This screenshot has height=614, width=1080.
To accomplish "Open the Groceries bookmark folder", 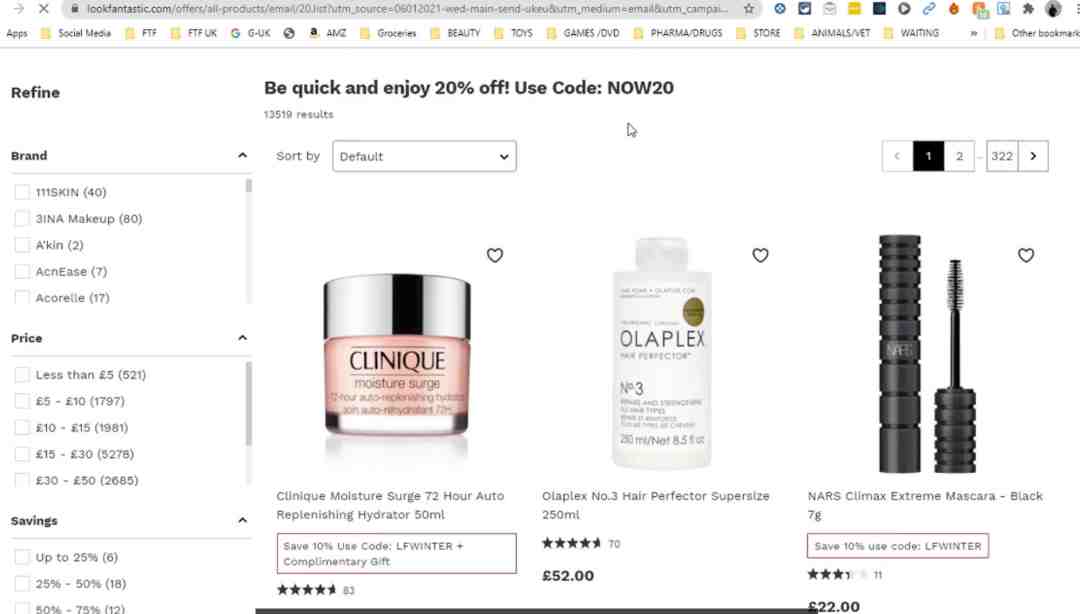I will click(390, 33).
